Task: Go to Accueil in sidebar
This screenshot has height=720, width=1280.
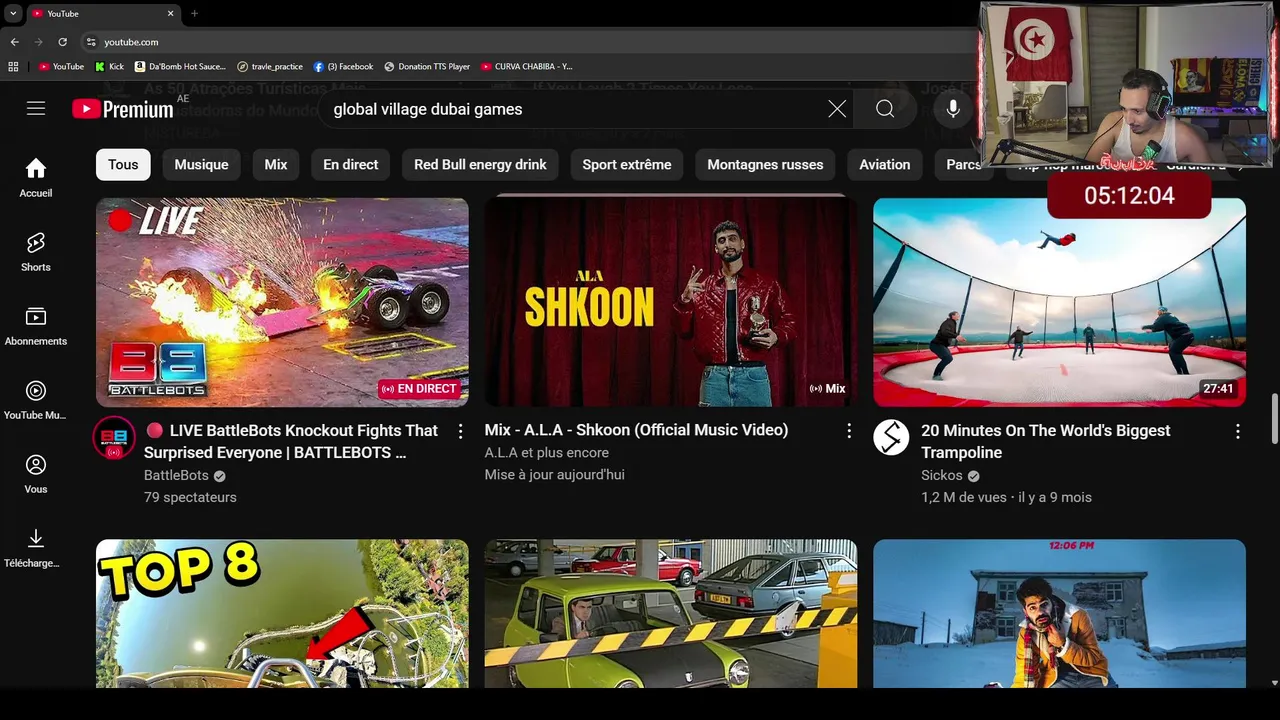Action: pyautogui.click(x=36, y=178)
